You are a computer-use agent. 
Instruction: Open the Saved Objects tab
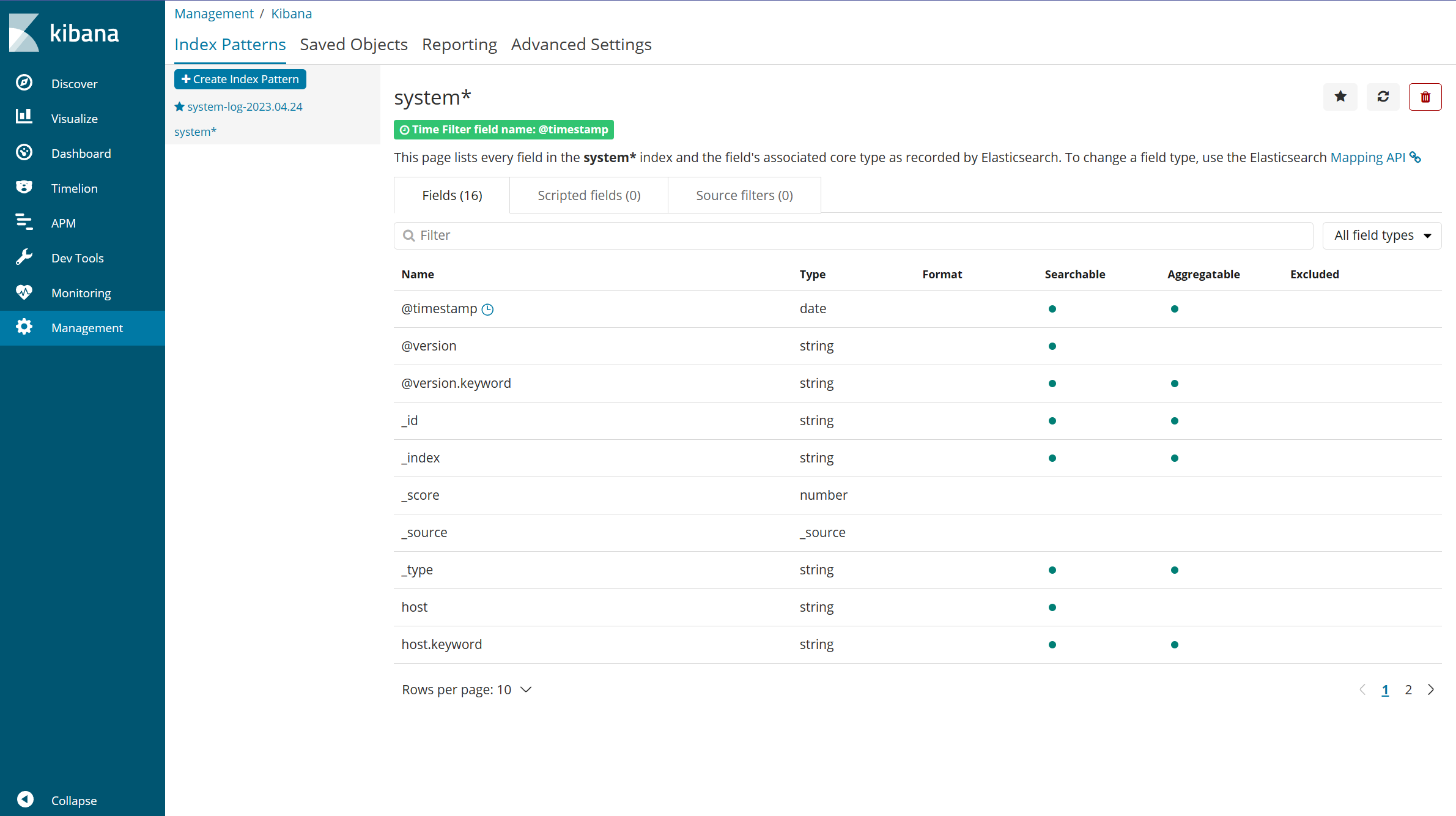[353, 45]
